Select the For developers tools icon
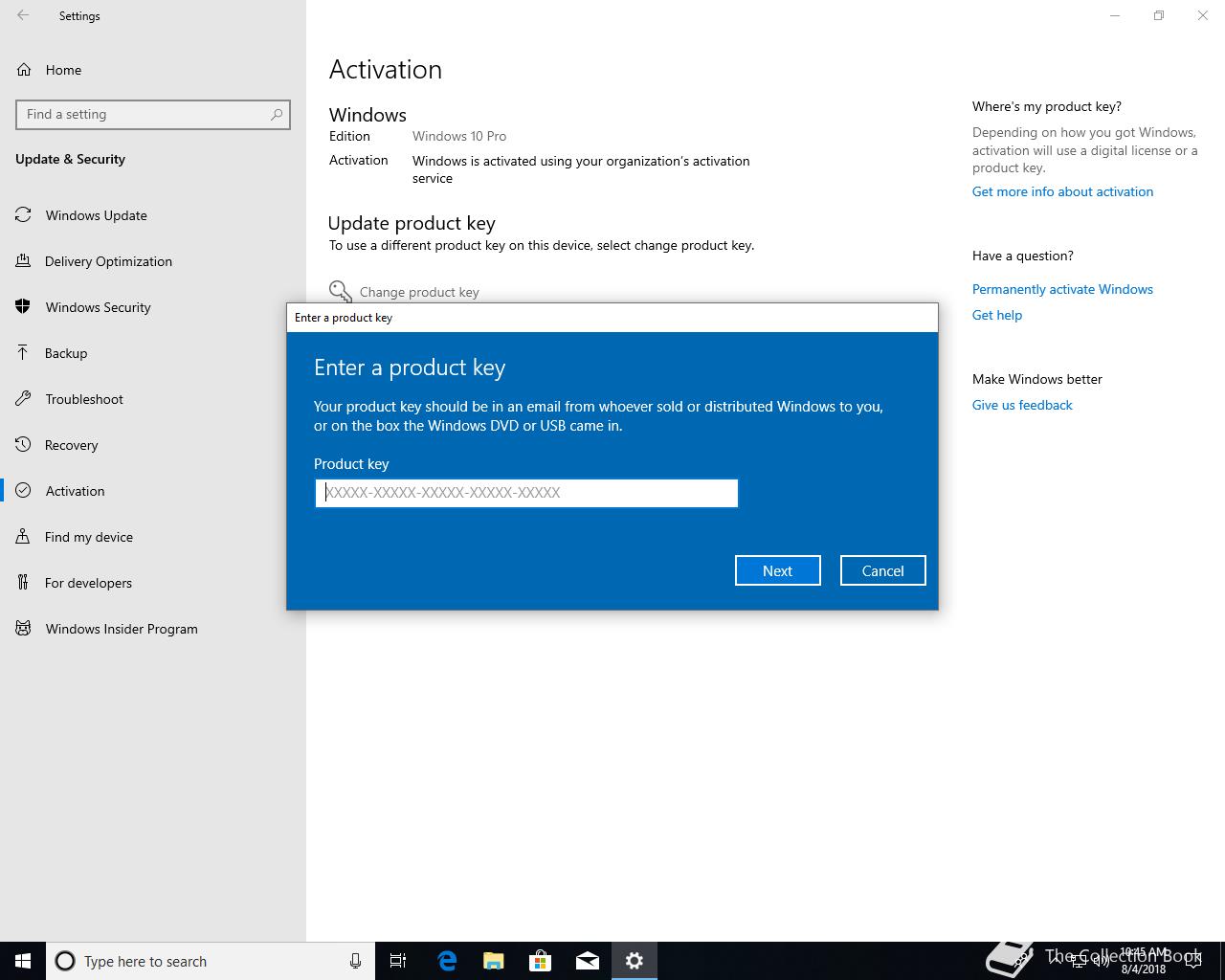The height and width of the screenshot is (980, 1225). (x=23, y=583)
